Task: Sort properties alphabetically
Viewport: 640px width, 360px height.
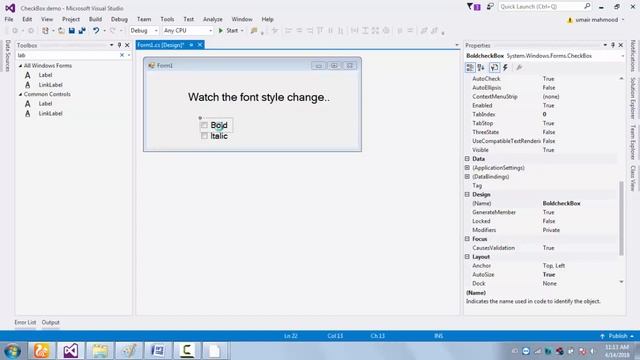Action: [481, 67]
